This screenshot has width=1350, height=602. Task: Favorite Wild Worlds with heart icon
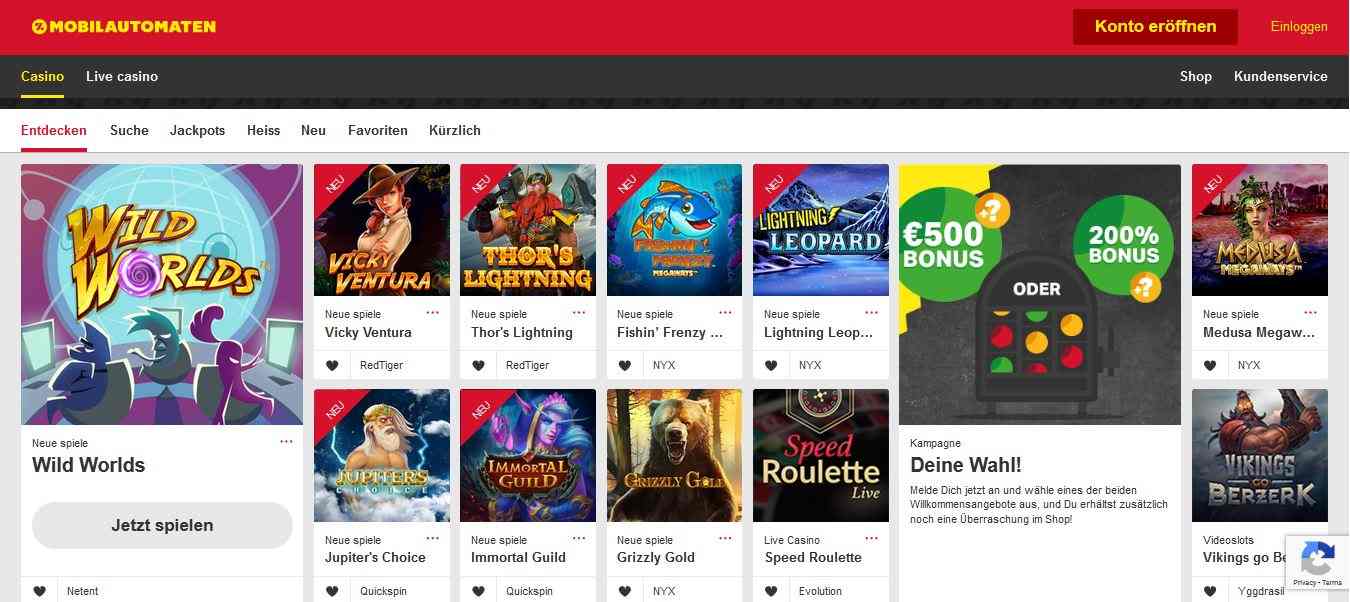pos(39,591)
